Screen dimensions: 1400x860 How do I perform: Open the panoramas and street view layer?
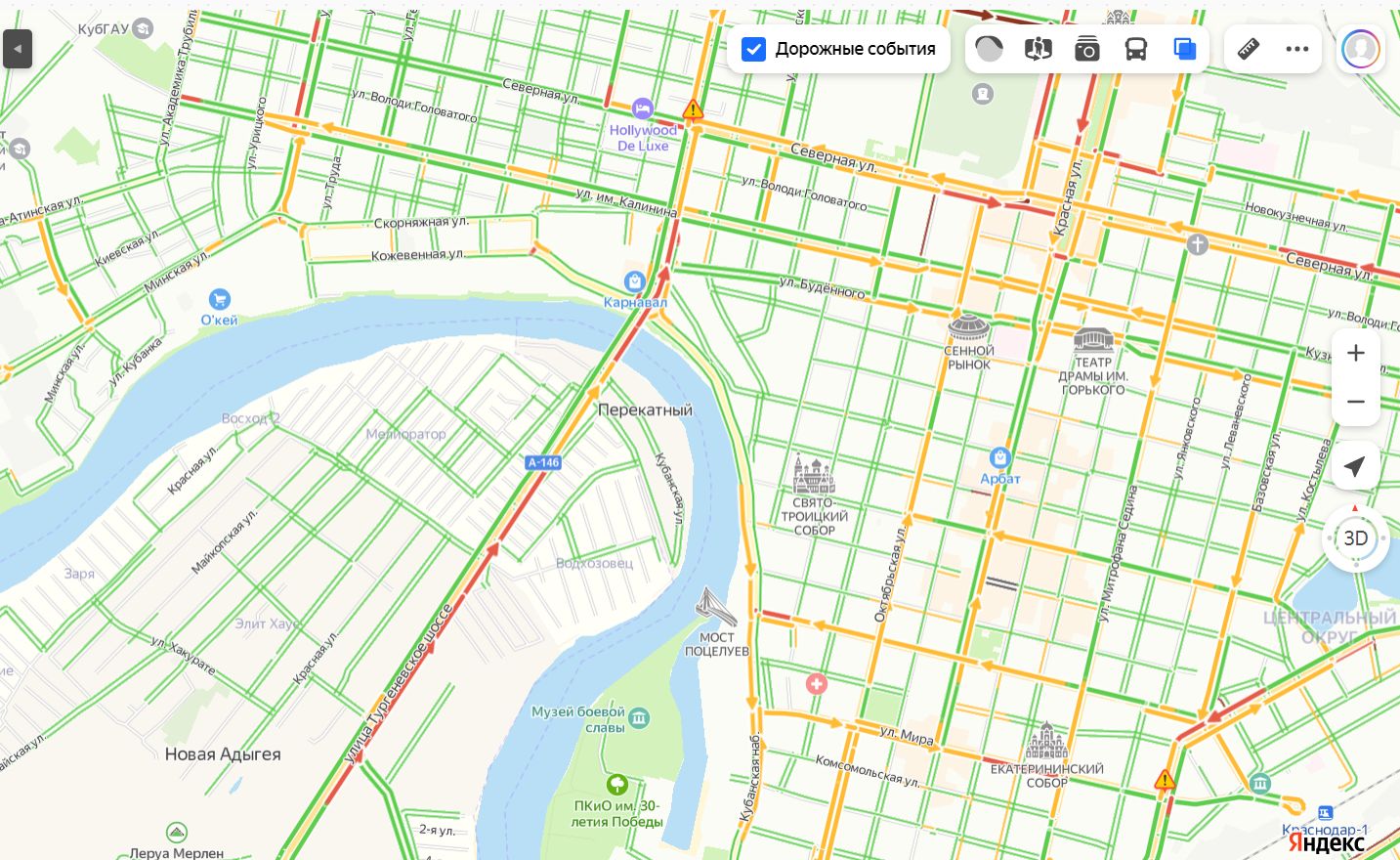[1039, 49]
